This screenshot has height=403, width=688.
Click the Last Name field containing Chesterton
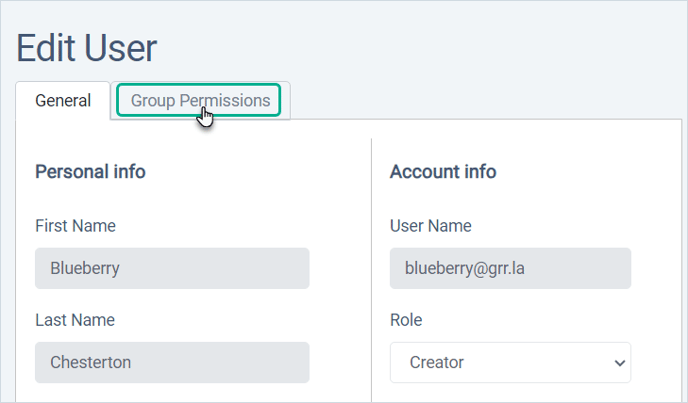click(172, 363)
